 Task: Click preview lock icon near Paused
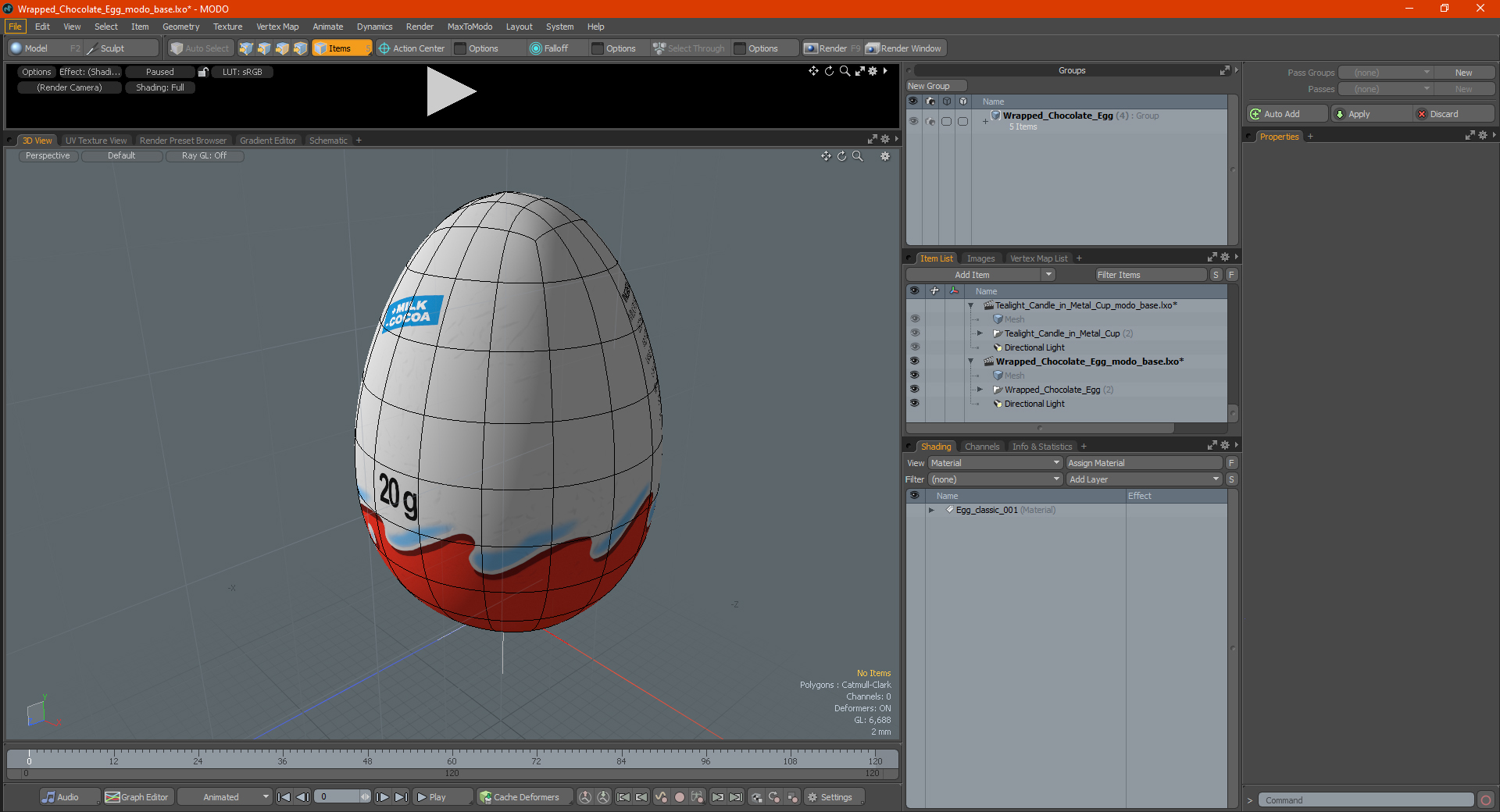(x=203, y=72)
